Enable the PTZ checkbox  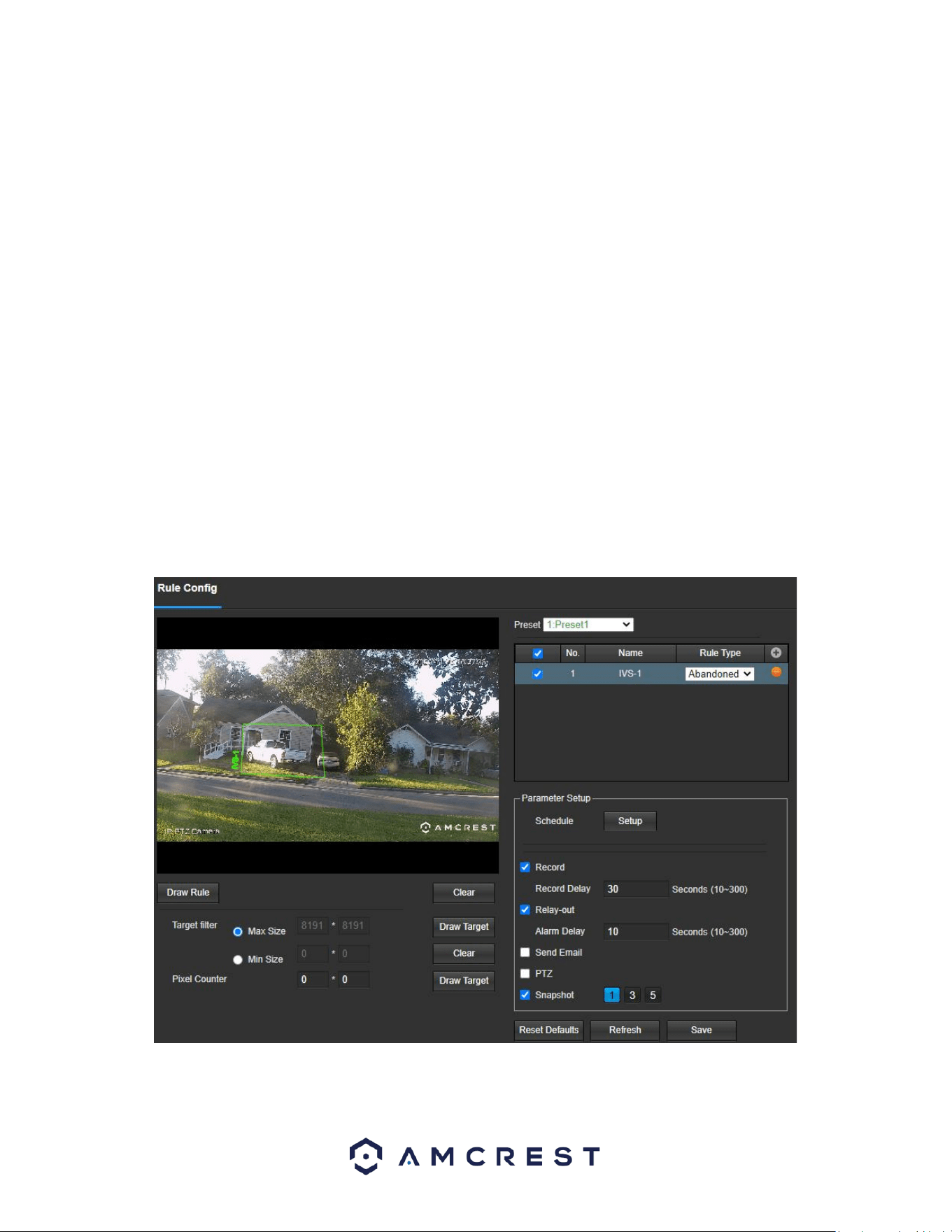(525, 973)
